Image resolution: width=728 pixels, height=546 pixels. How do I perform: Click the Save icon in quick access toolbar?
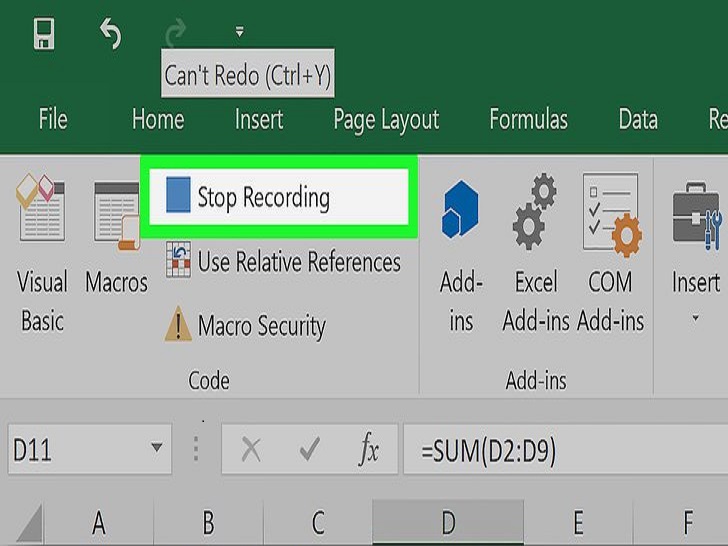click(43, 35)
